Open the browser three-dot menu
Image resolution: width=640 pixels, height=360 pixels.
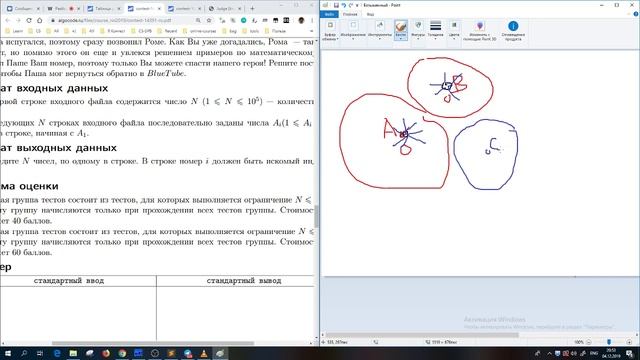pyautogui.click(x=312, y=20)
